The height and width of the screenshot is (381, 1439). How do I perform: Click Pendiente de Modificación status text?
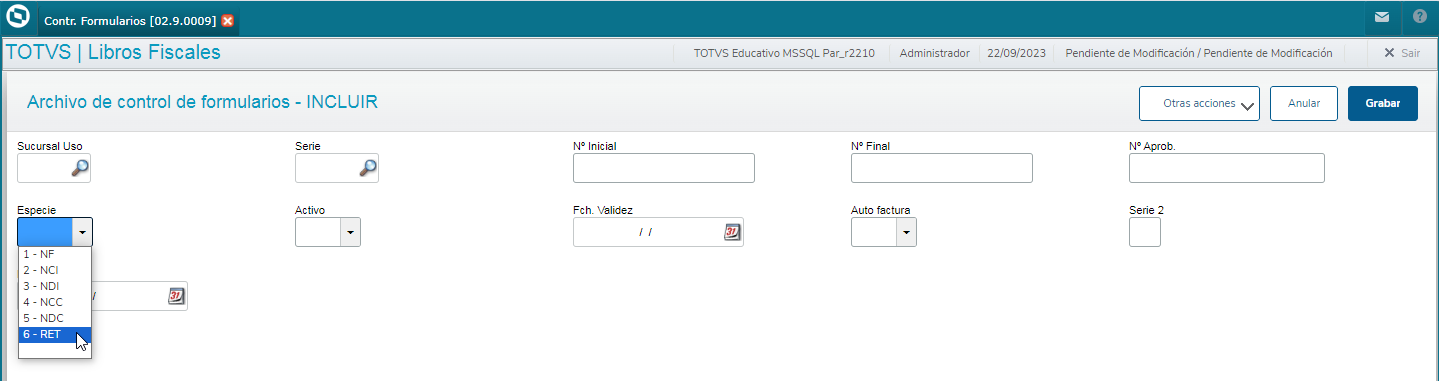(1198, 53)
